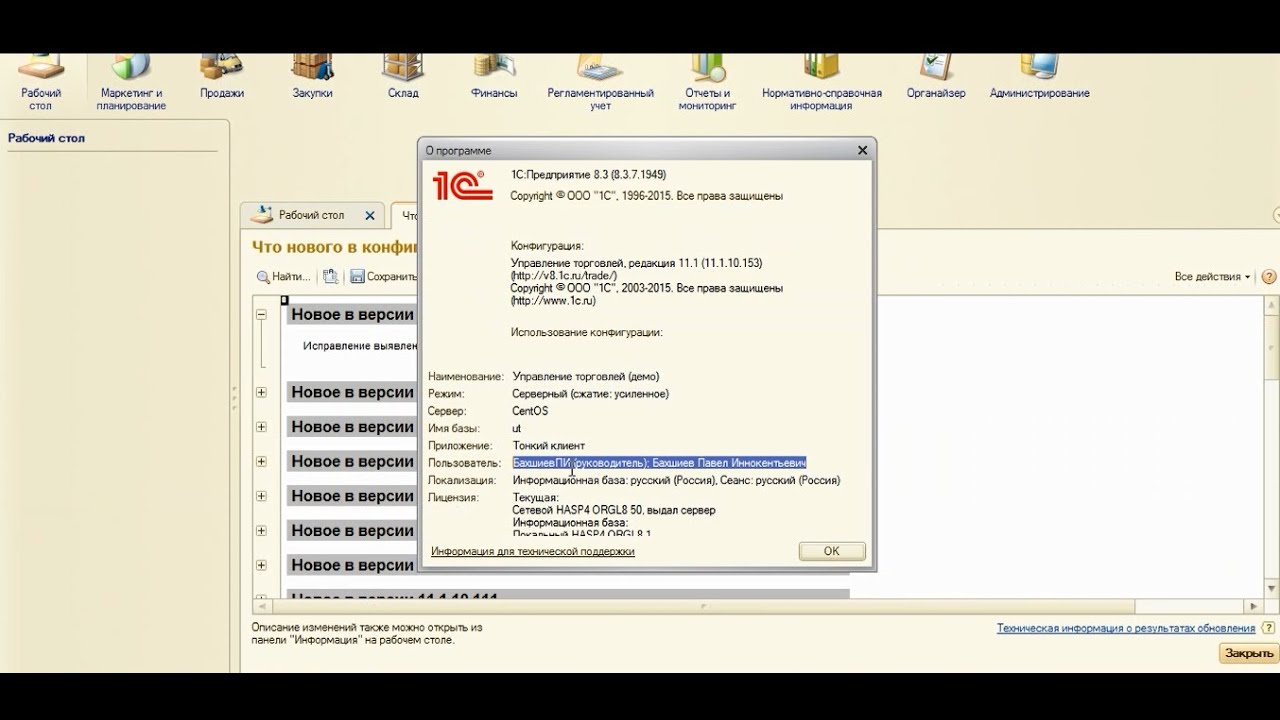Click the Тонкий клиент application value
The height and width of the screenshot is (720, 1280).
point(549,445)
